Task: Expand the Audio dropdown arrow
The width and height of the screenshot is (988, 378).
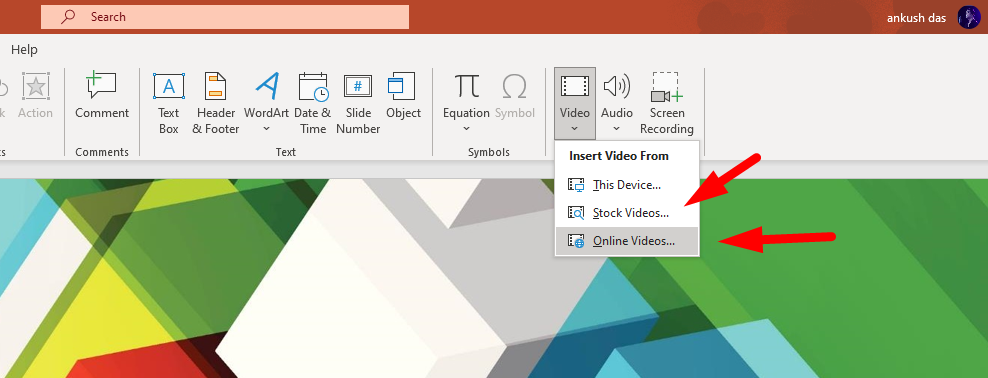Action: coord(617,129)
